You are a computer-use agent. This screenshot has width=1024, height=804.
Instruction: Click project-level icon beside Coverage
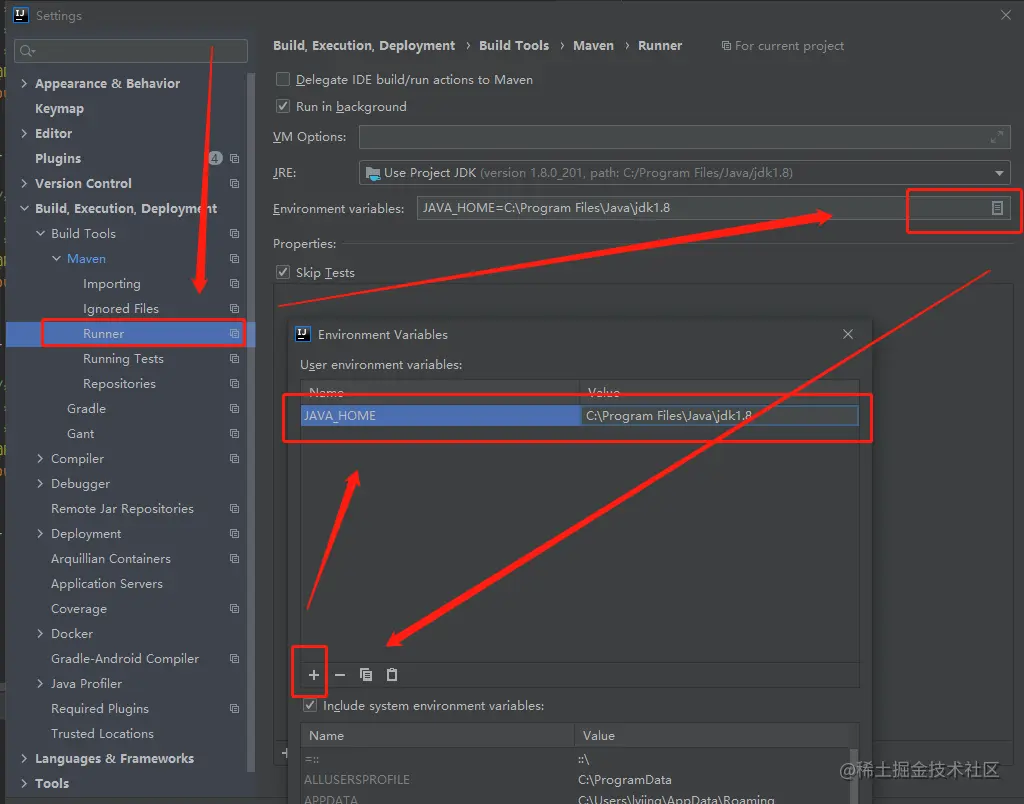(x=234, y=609)
